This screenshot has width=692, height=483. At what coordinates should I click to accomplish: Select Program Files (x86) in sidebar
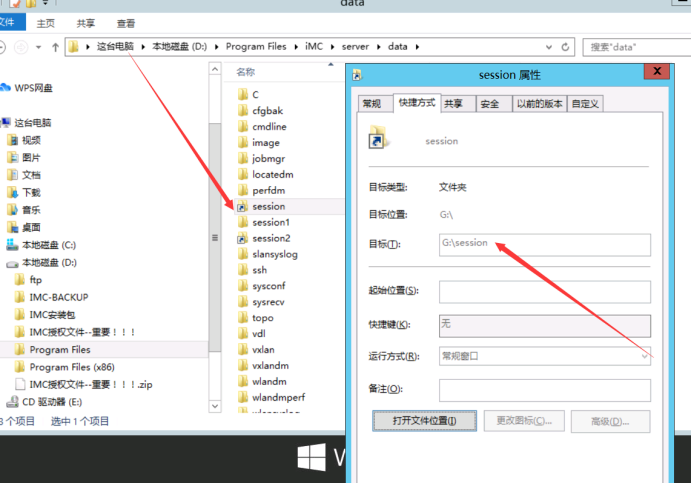[72, 367]
